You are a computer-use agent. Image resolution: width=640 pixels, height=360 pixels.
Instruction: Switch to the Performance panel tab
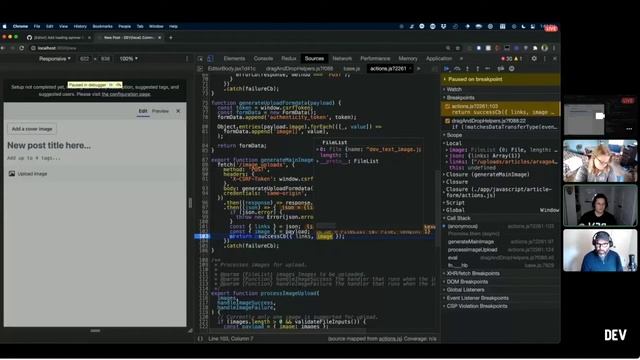click(375, 59)
